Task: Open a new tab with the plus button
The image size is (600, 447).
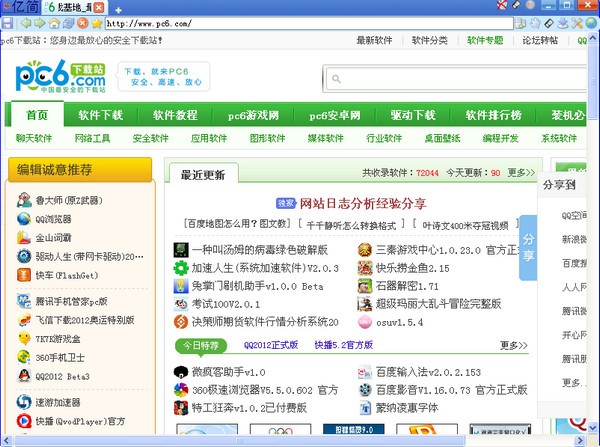Action: click(119, 10)
